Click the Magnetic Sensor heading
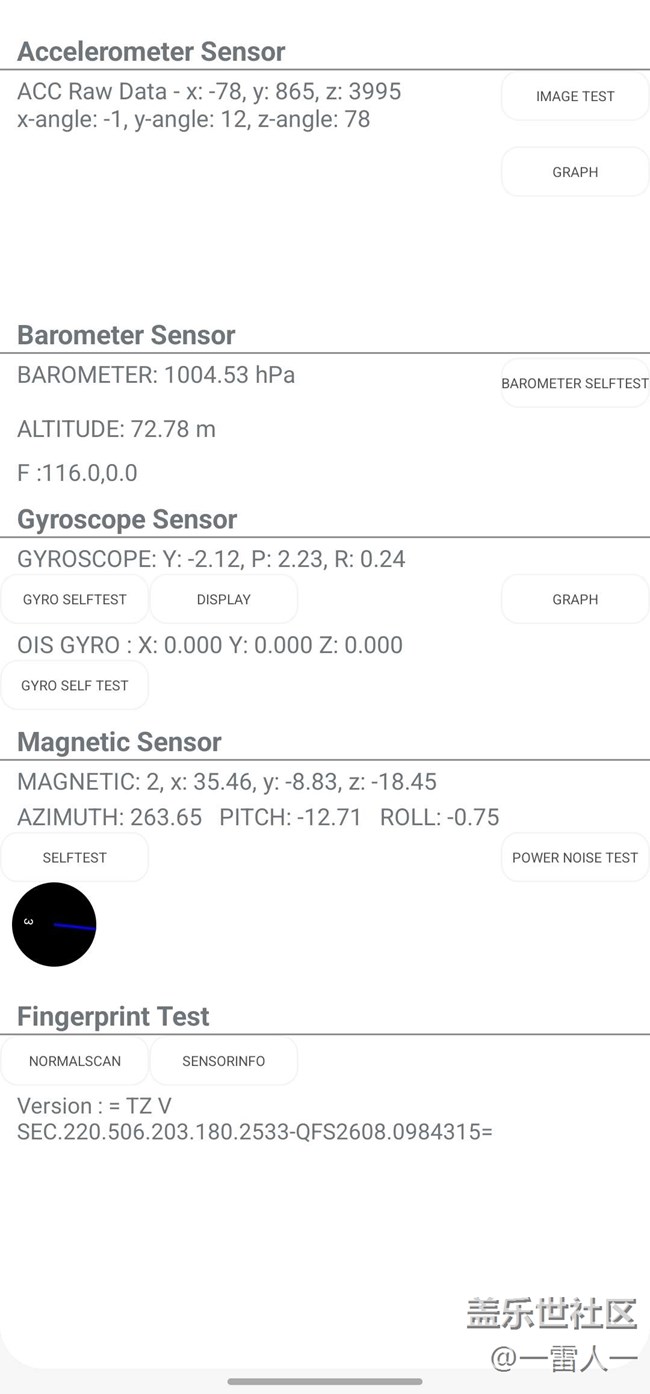The image size is (650, 1394). coord(119,742)
